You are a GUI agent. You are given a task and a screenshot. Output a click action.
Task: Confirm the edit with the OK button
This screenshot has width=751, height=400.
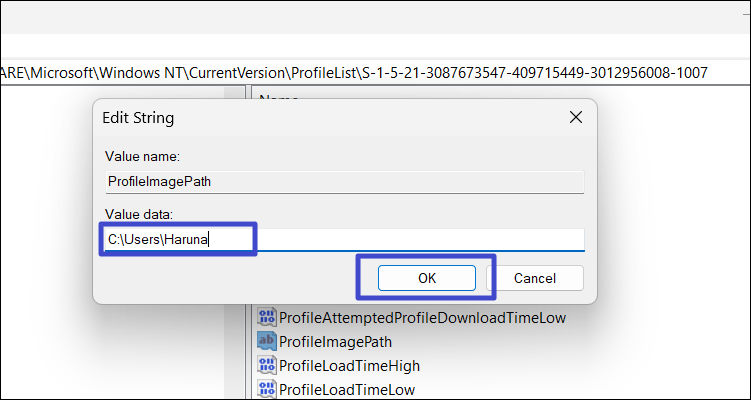click(427, 278)
